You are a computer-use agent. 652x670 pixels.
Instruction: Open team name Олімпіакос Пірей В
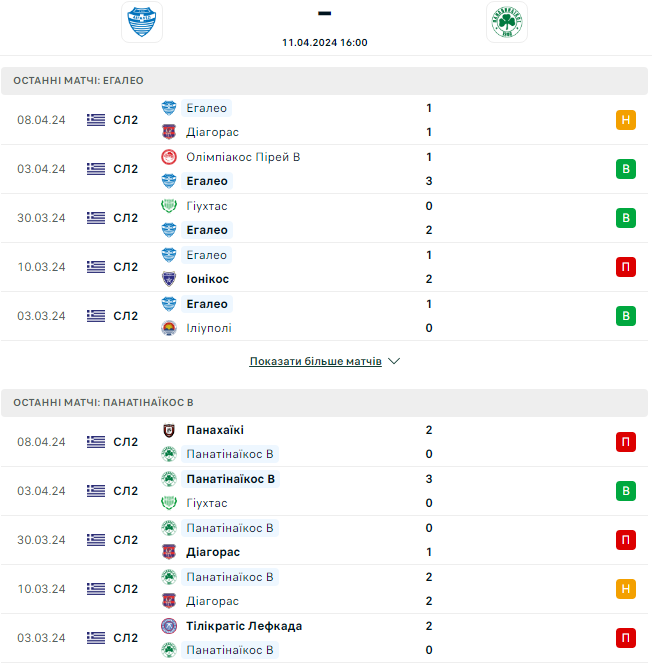243,157
